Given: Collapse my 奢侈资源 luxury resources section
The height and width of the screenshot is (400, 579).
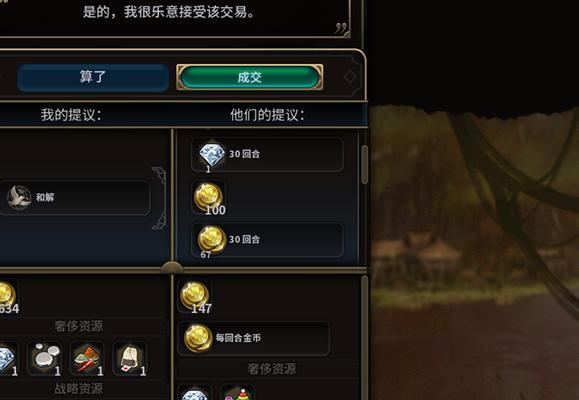Looking at the screenshot, I should (x=79, y=326).
